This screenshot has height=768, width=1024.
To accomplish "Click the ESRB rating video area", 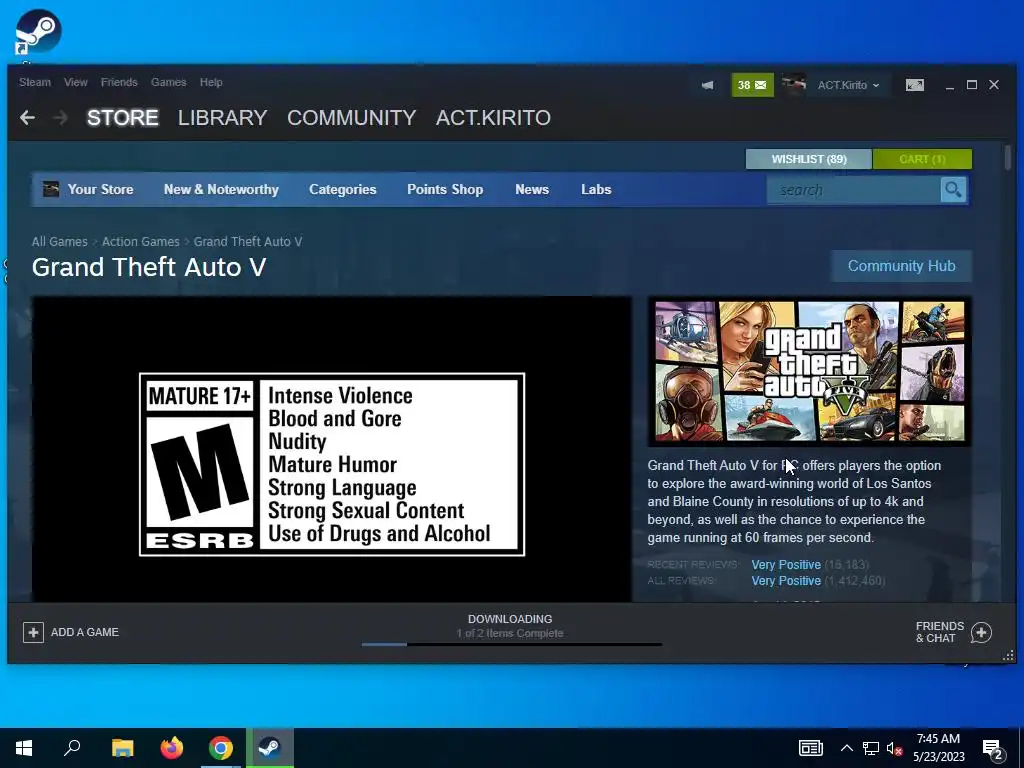I will (x=332, y=449).
